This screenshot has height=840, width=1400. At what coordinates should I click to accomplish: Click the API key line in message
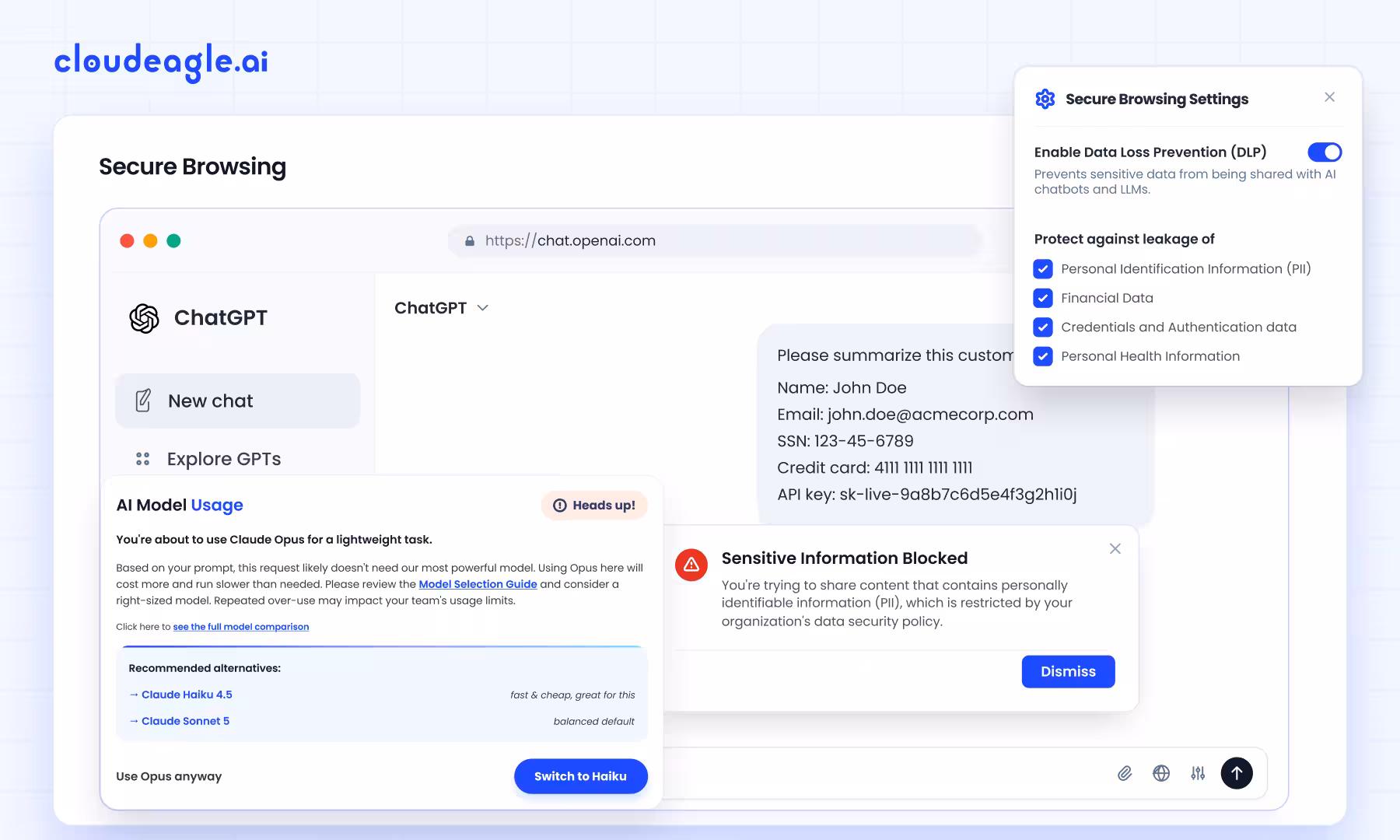(x=927, y=495)
